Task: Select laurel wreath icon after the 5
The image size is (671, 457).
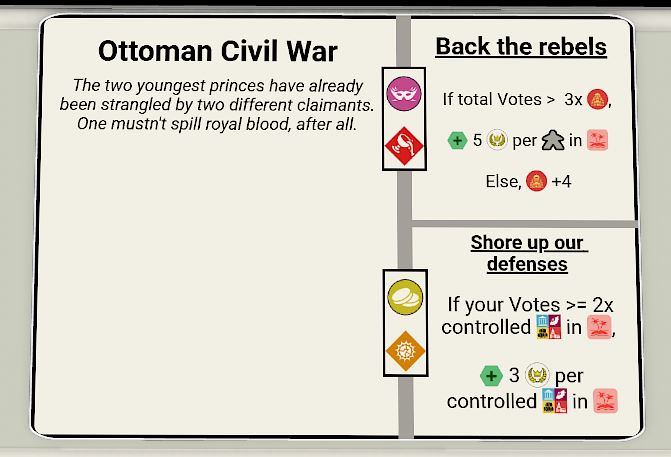Action: pyautogui.click(x=497, y=140)
